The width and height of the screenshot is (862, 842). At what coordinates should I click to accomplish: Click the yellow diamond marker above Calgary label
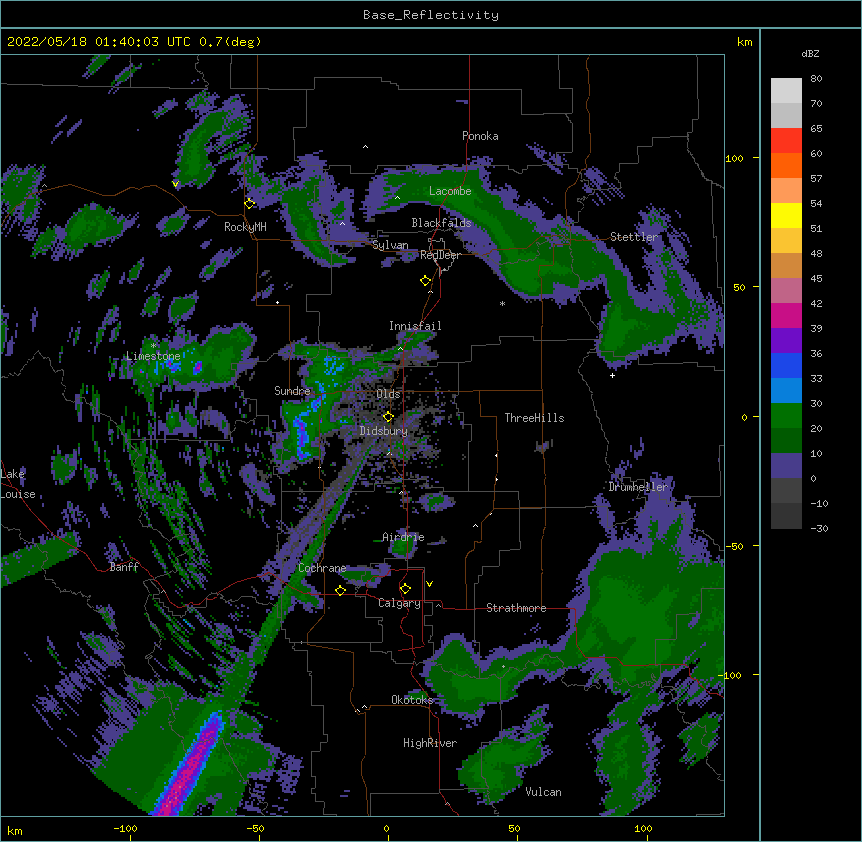(405, 589)
